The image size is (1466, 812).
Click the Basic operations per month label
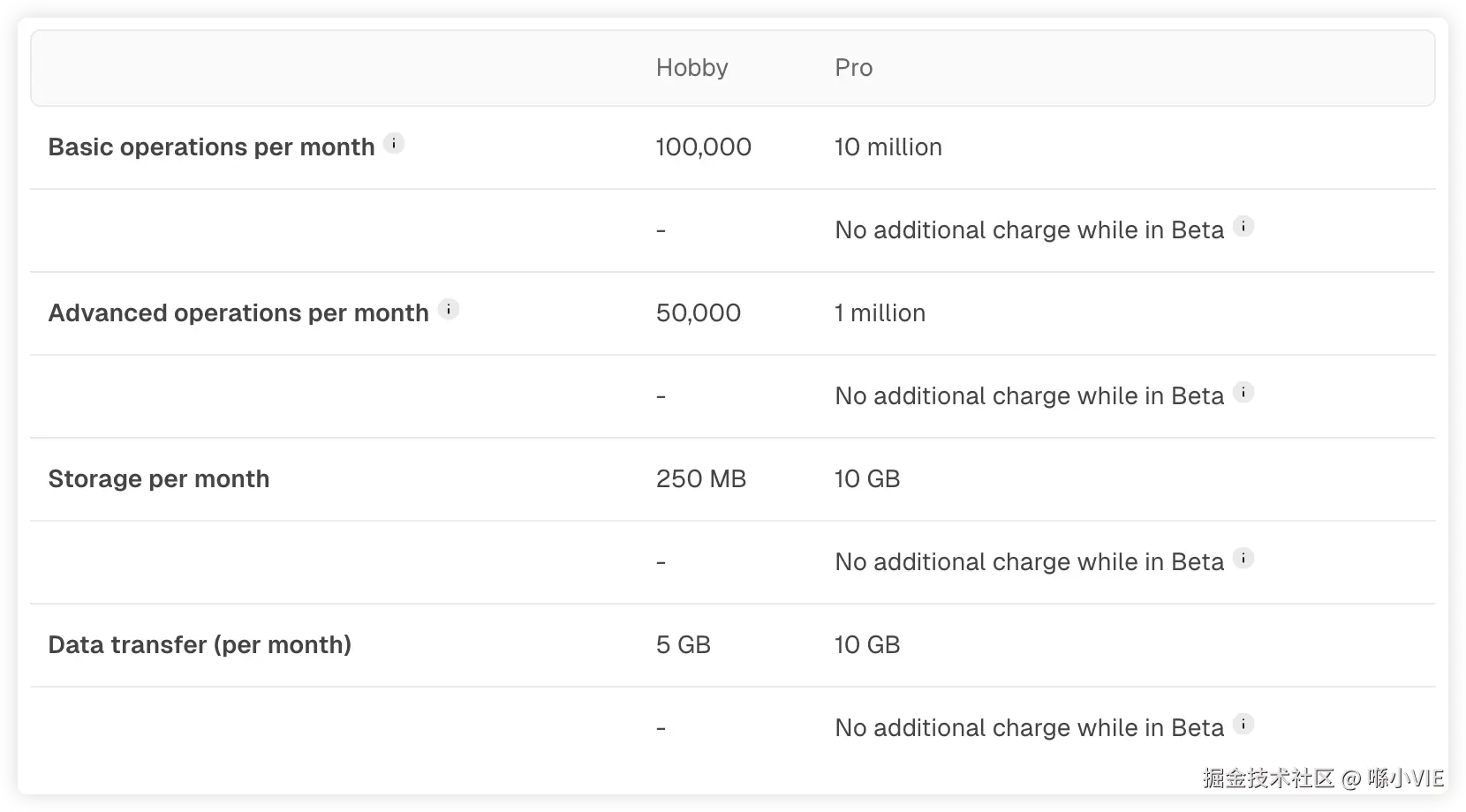click(211, 147)
